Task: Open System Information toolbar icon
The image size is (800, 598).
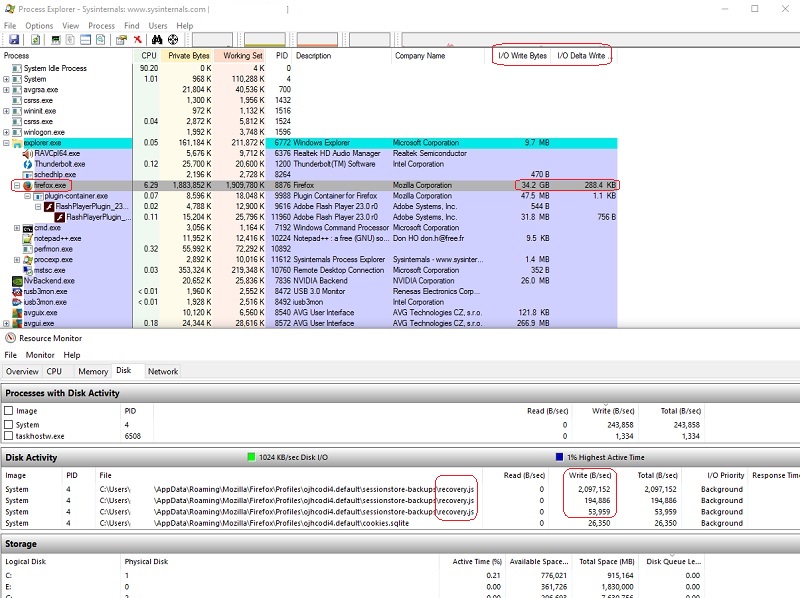Action: pyautogui.click(x=56, y=40)
